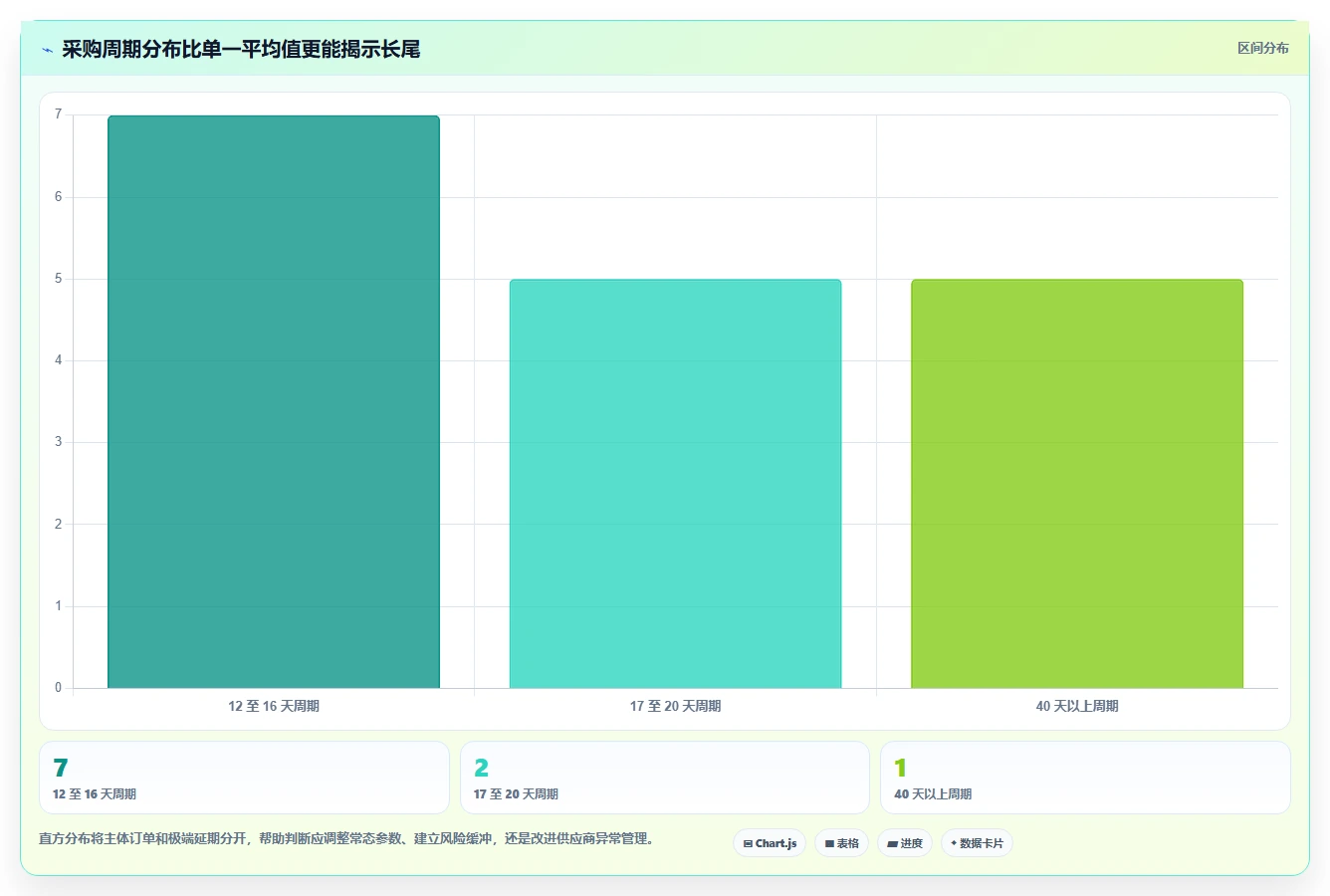The width and height of the screenshot is (1330, 896).
Task: Click the y-axis tick label 0
Action: click(59, 688)
